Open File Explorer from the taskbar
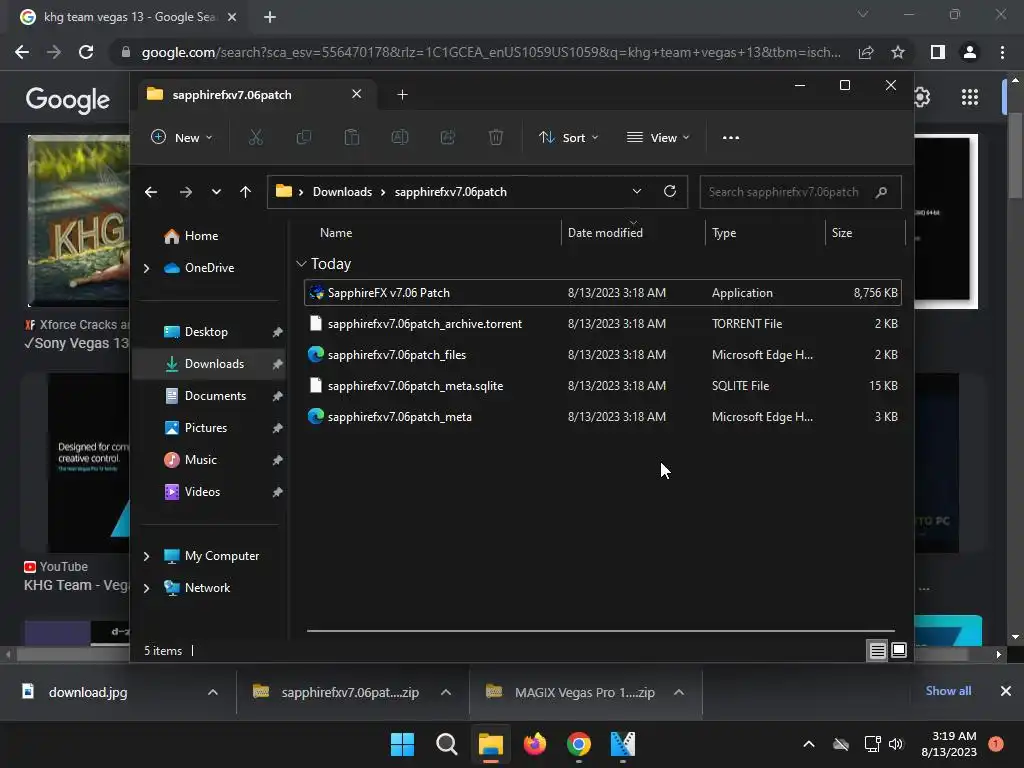This screenshot has width=1024, height=768. pos(490,744)
